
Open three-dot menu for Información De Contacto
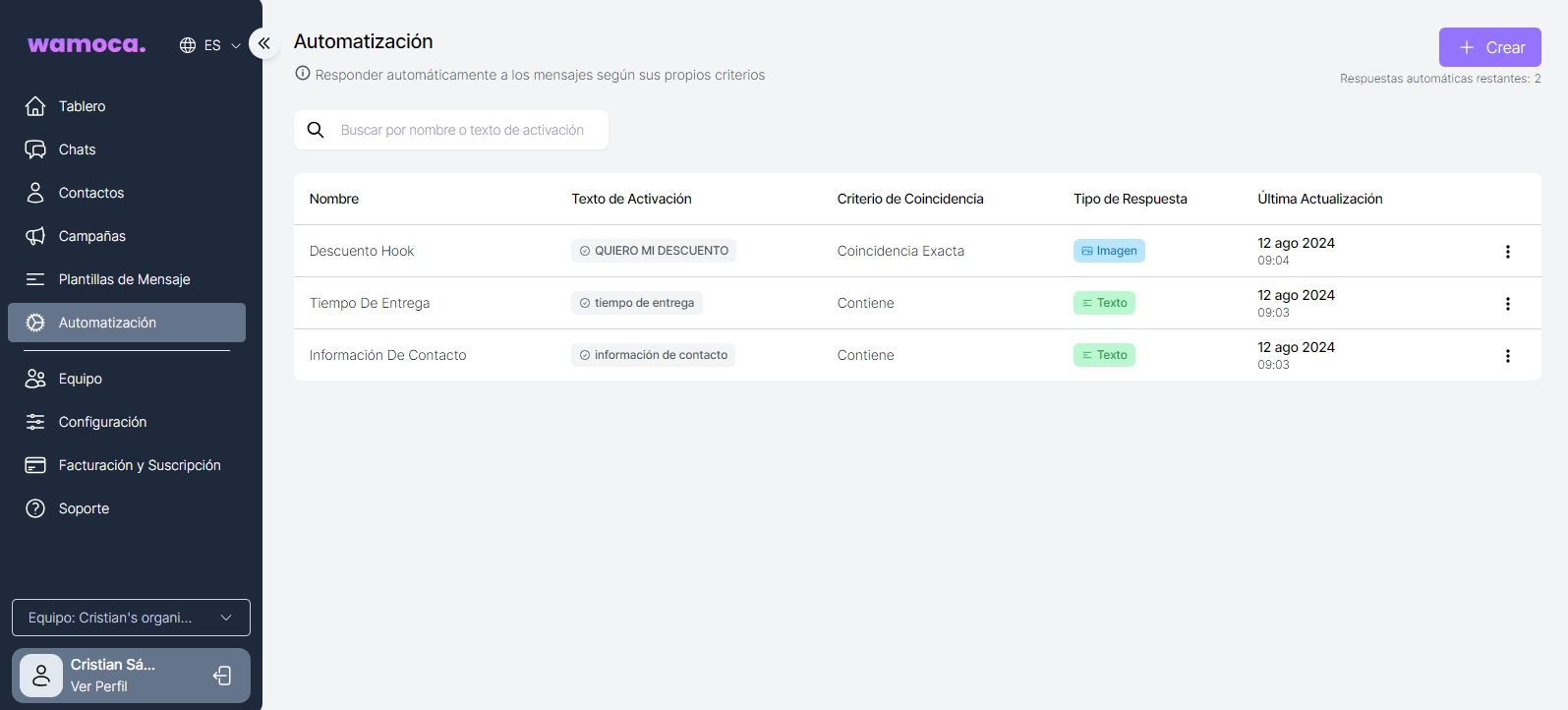coord(1507,356)
